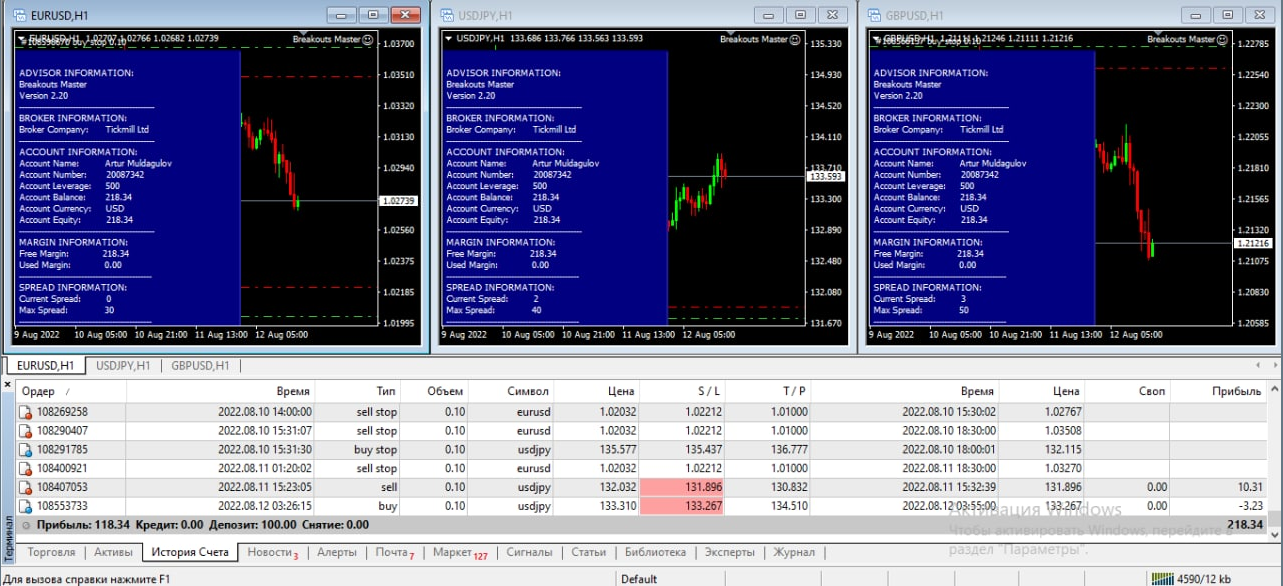1283x586 pixels.
Task: Click the USDJPY current price label 133.593
Action: (x=826, y=176)
